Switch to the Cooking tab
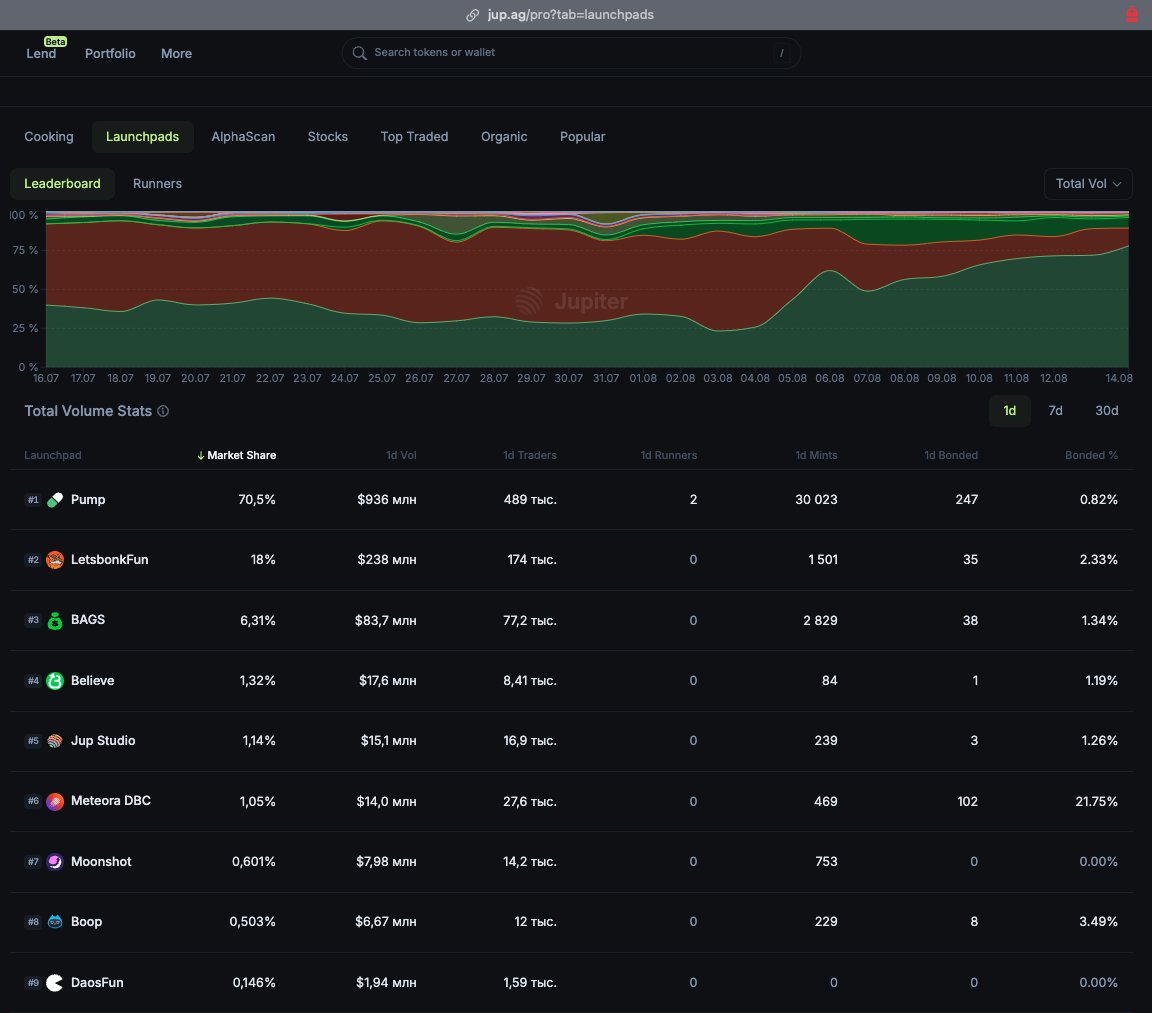The width and height of the screenshot is (1152, 1013). [48, 137]
